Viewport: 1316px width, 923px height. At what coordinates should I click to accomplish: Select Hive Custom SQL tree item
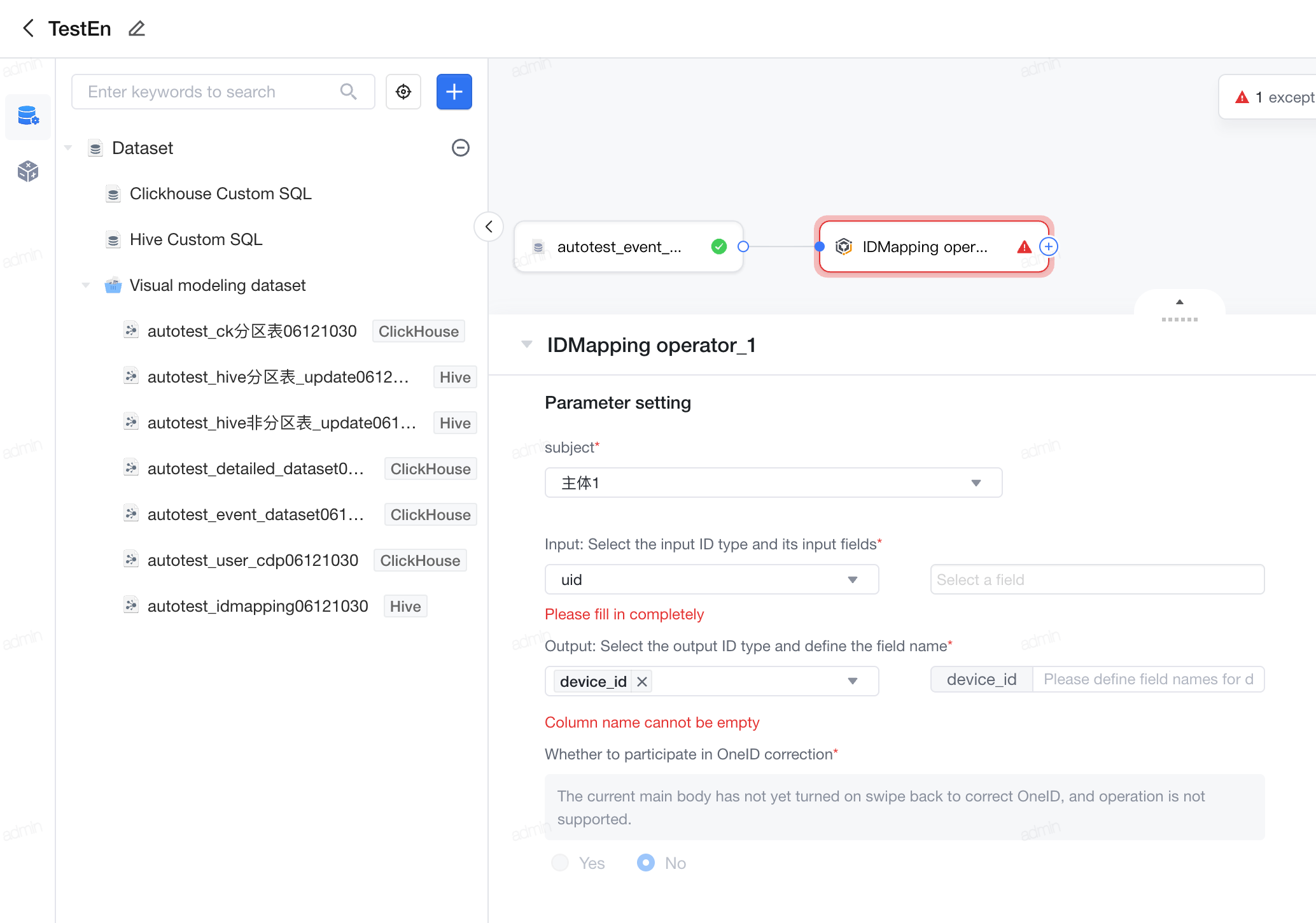195,239
